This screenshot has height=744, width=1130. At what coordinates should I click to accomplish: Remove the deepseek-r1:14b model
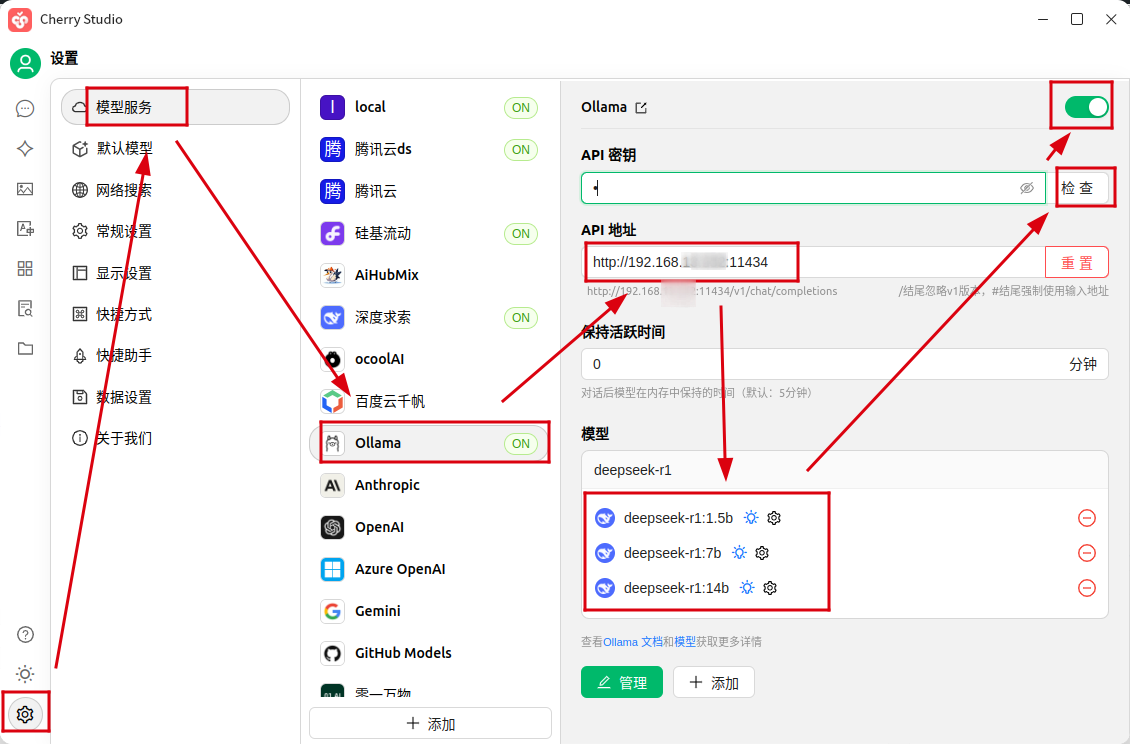tap(1086, 588)
